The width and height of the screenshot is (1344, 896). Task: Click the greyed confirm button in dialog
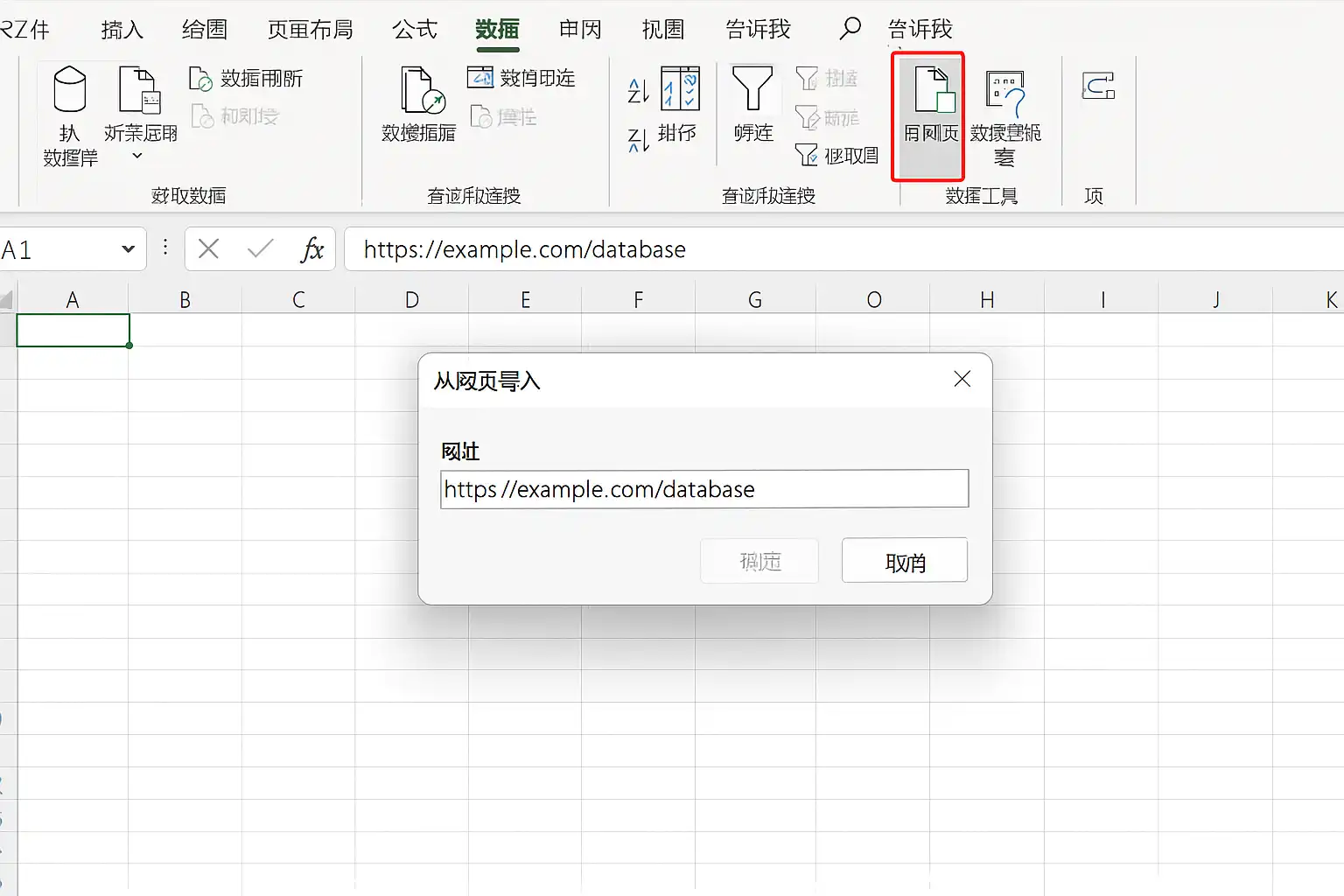(x=759, y=561)
